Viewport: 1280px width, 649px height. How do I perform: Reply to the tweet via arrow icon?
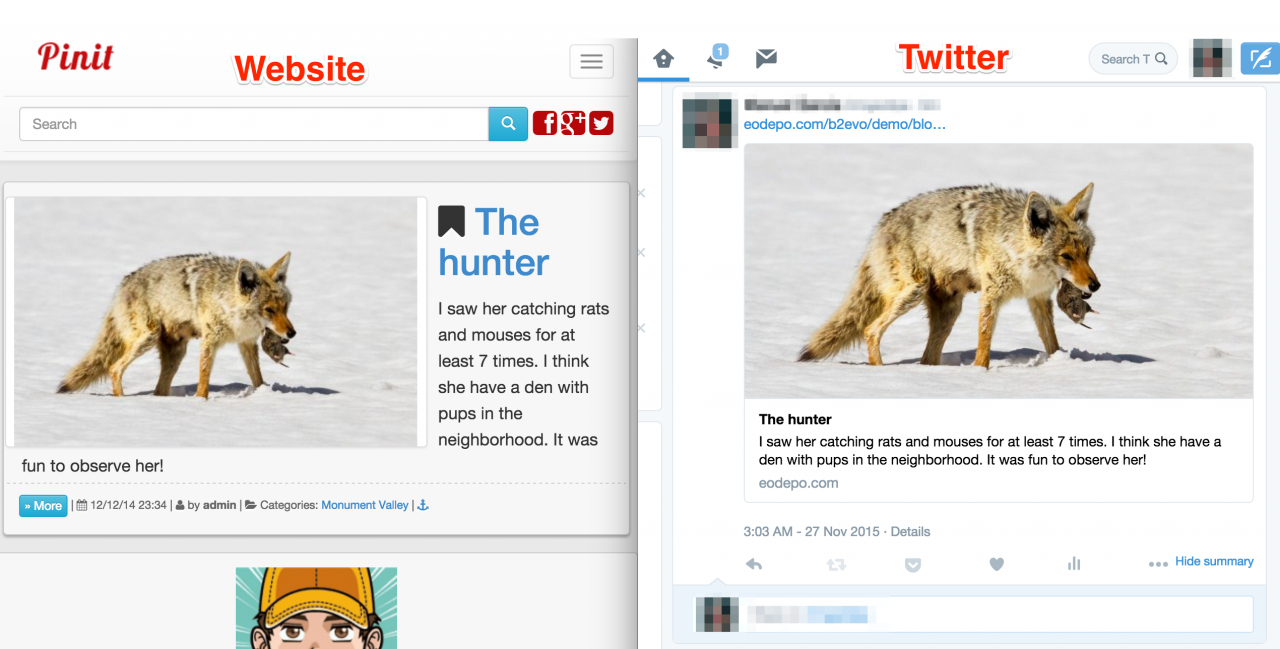[754, 564]
